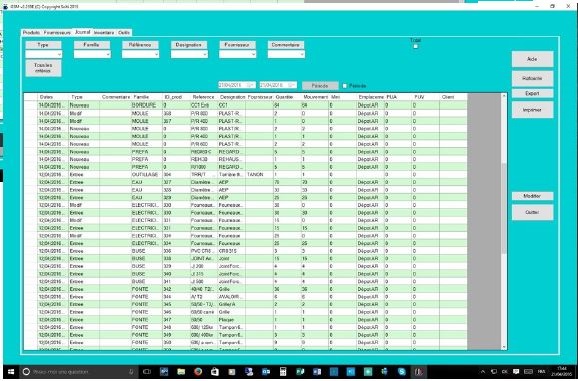Viewport: 578px width, 381px height.
Task: Click the Modifier button
Action: 532,196
